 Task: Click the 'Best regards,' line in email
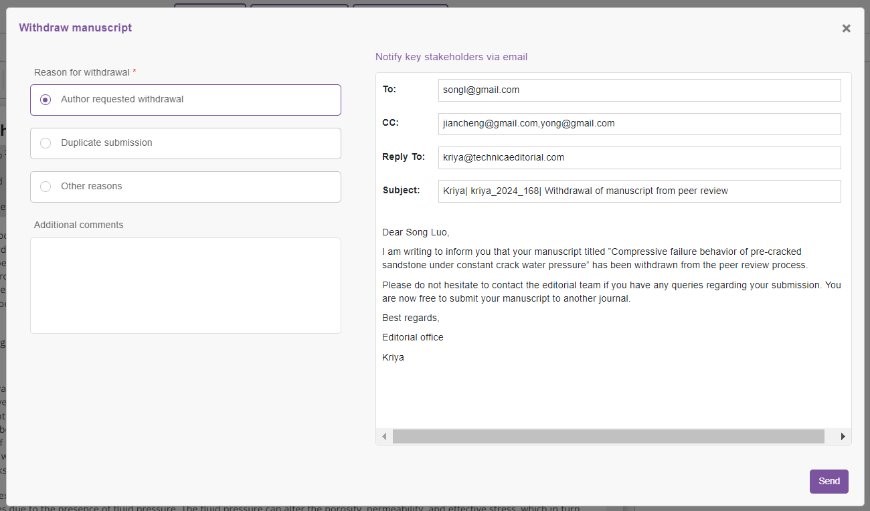coord(411,318)
